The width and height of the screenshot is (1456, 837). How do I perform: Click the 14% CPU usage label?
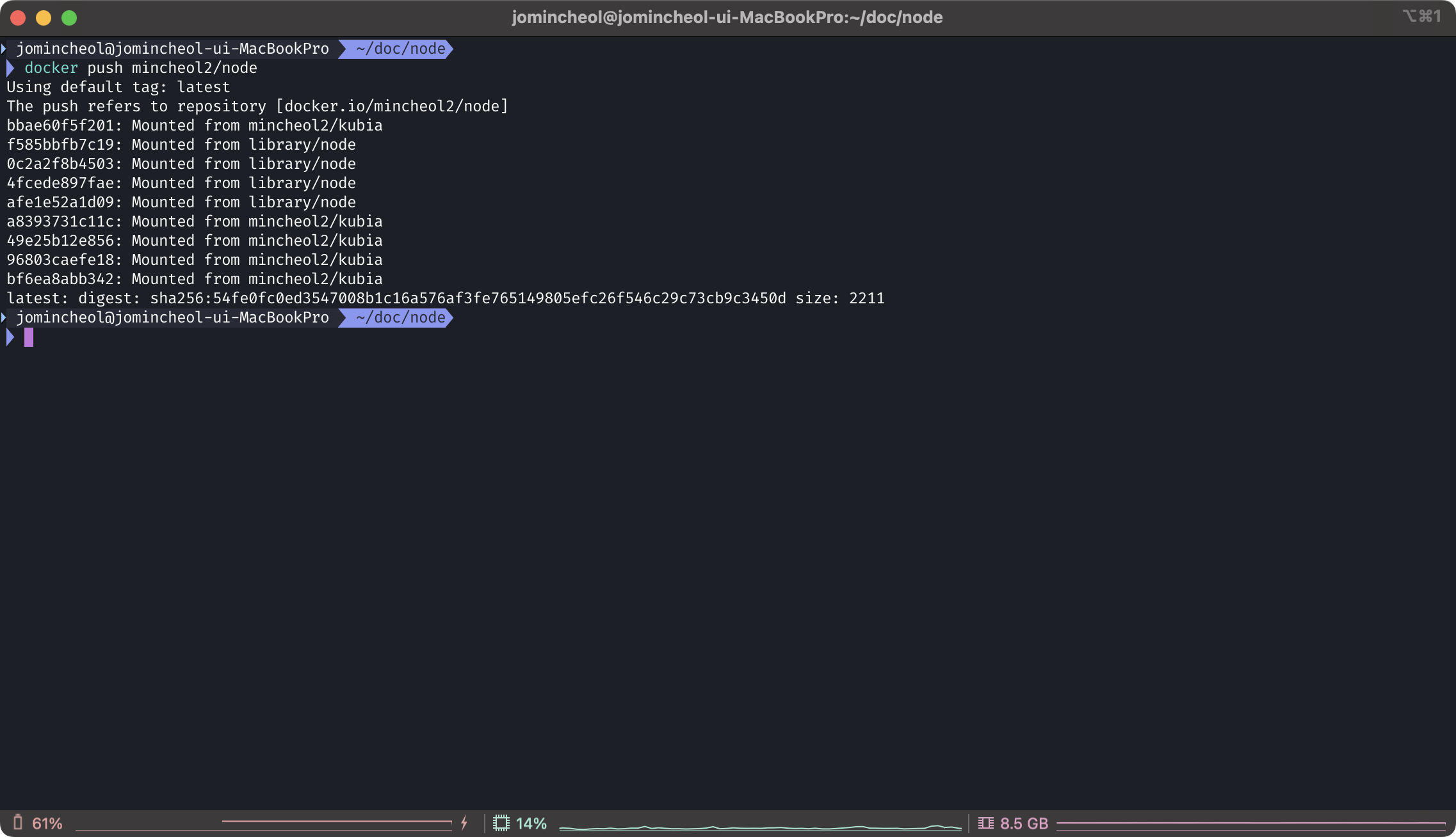531,824
